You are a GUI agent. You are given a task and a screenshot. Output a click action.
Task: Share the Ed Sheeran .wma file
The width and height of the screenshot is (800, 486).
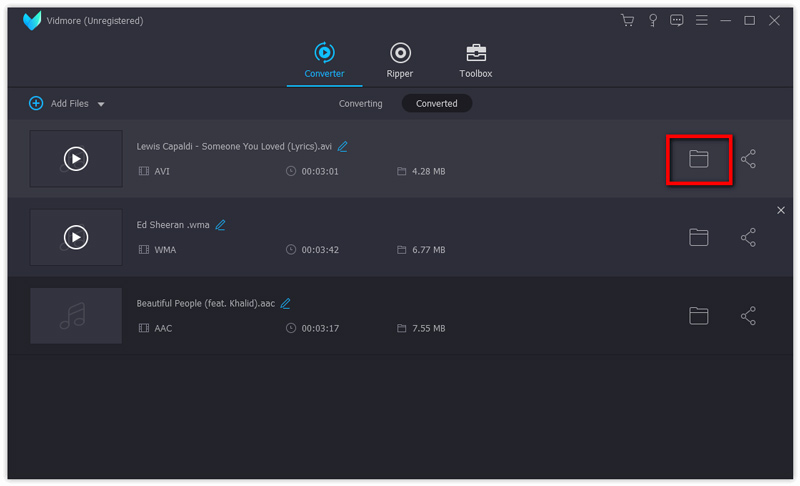(x=748, y=237)
